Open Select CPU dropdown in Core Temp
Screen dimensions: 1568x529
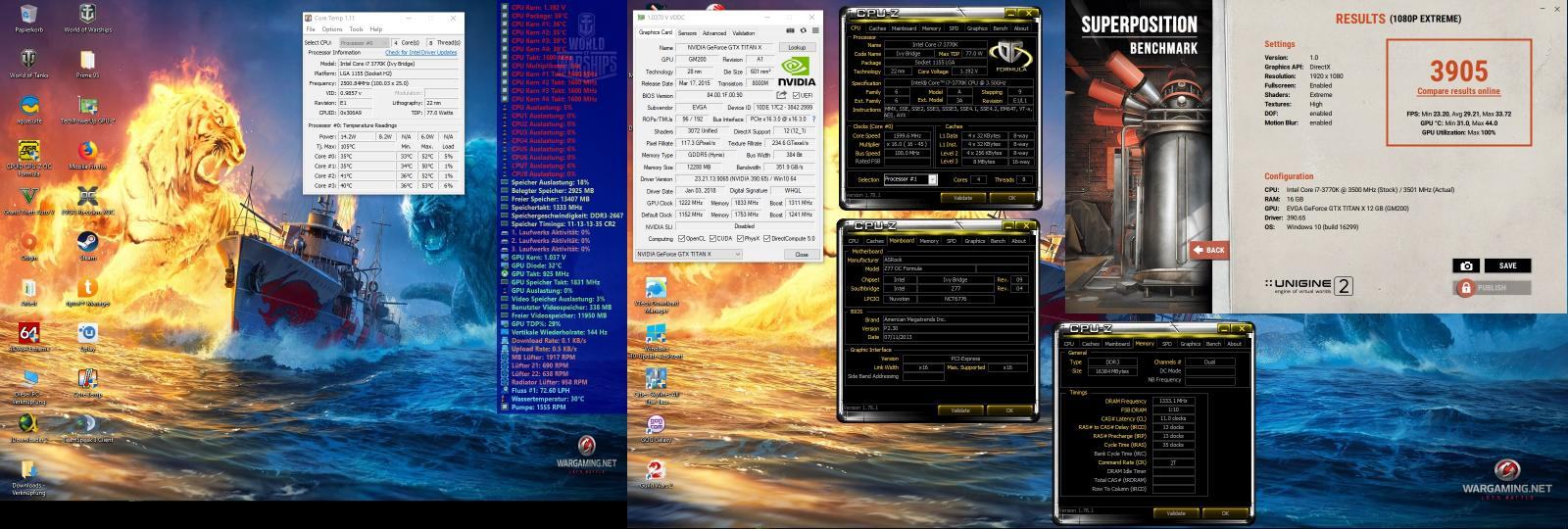[x=364, y=42]
